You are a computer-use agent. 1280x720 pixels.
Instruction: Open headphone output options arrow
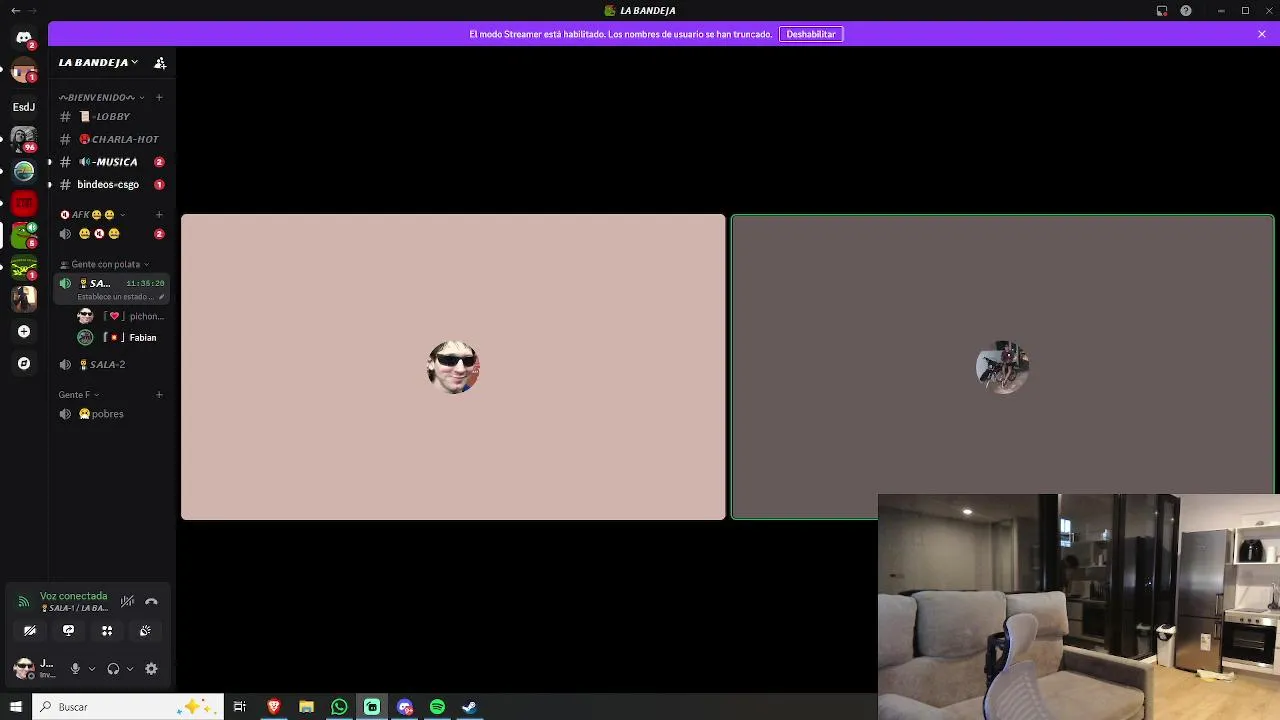(130, 669)
